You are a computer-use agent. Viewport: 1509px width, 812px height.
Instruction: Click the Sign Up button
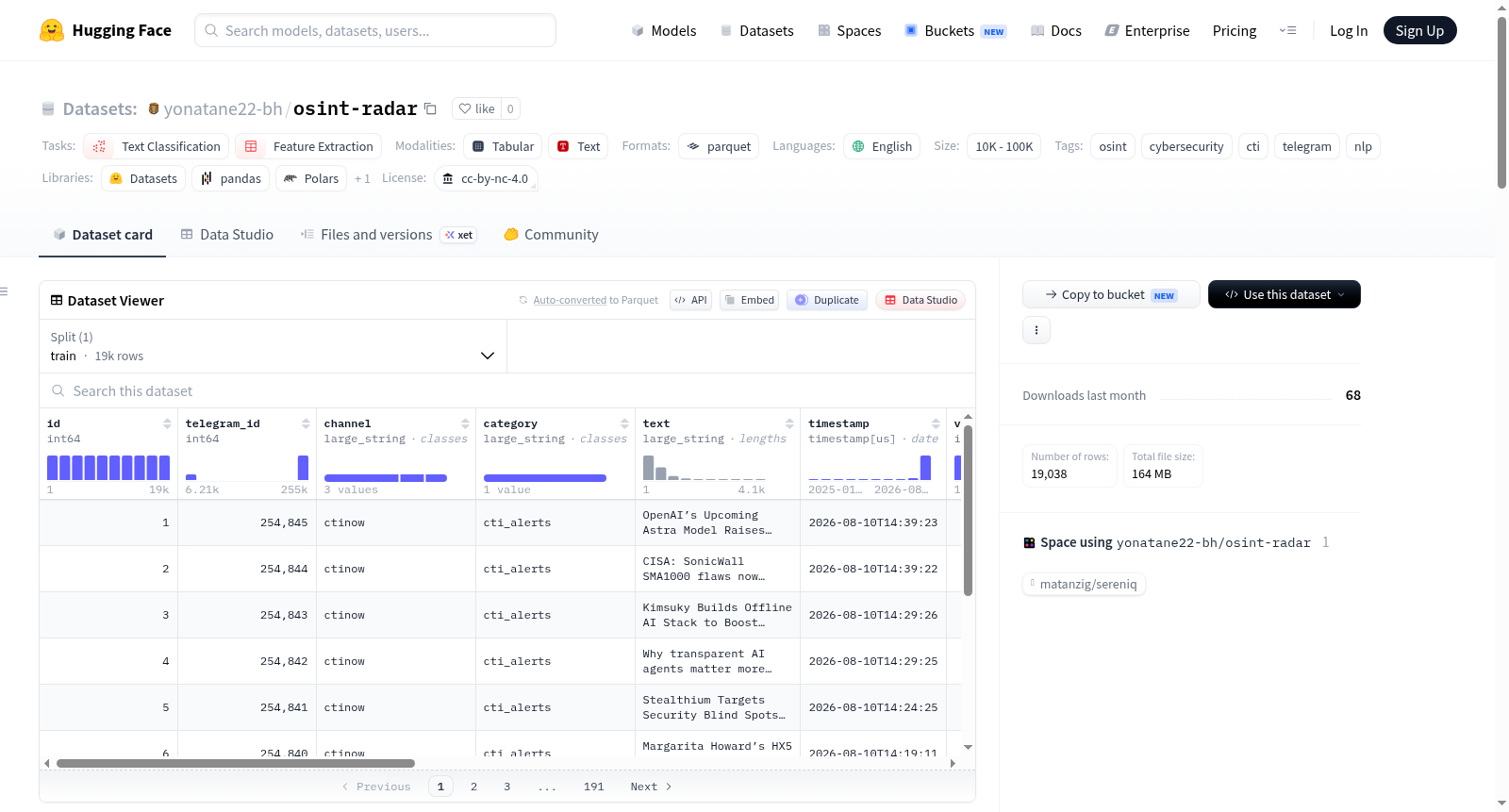1419,30
